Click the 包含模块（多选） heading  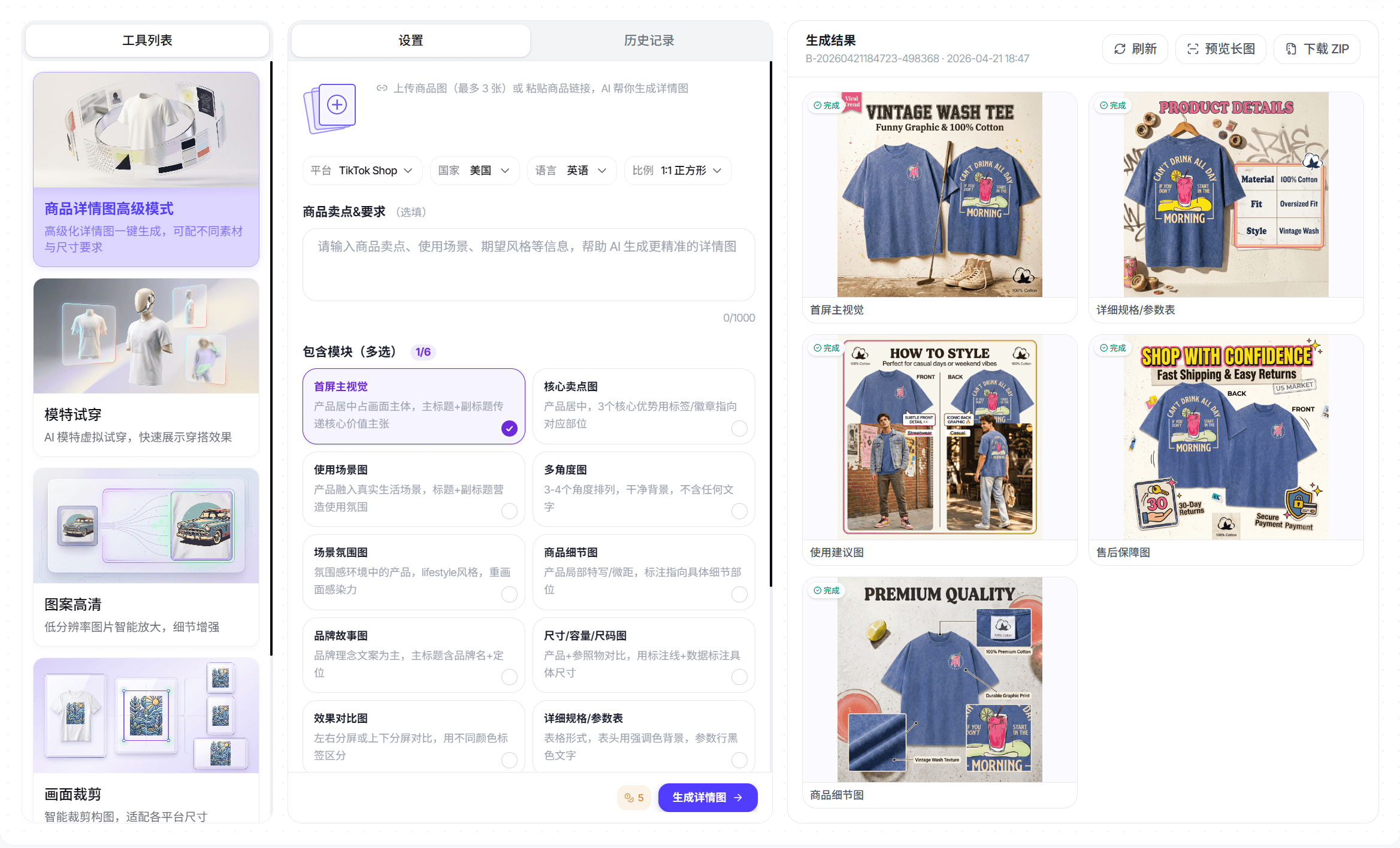[349, 352]
